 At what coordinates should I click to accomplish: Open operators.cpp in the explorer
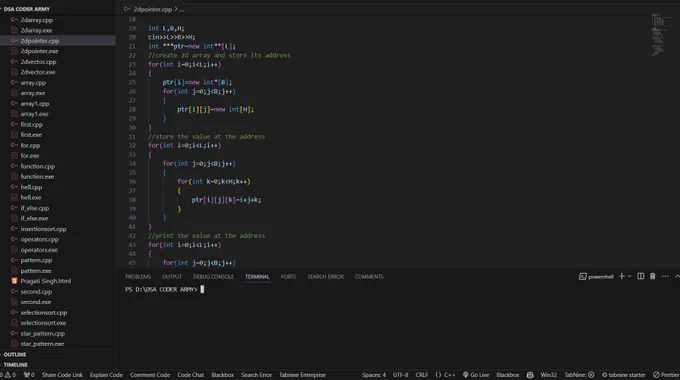coord(39,239)
